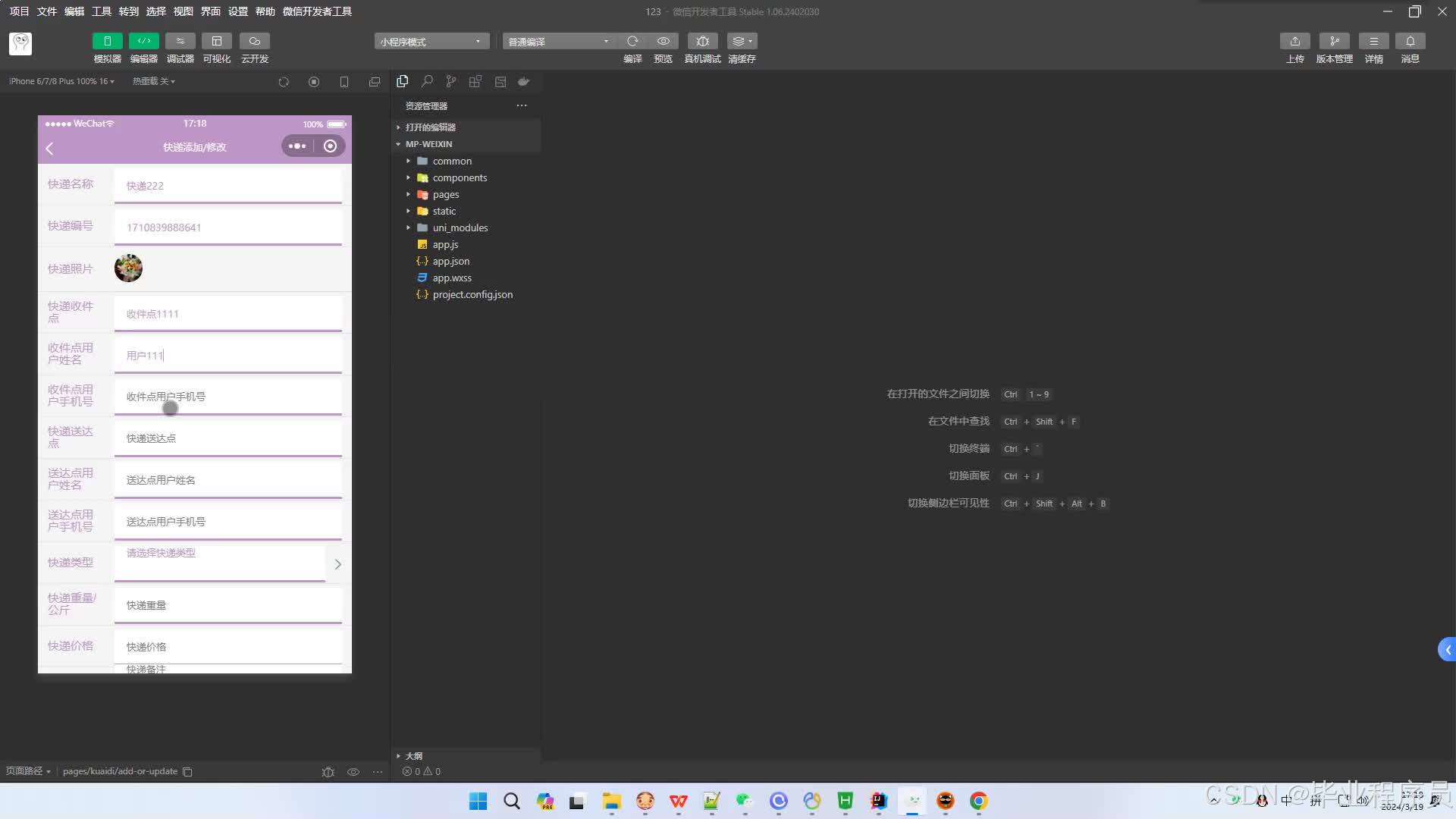Screen dimensions: 1456x819
Task: Click the Extensions grid icon in the sidebar
Action: pyautogui.click(x=475, y=81)
